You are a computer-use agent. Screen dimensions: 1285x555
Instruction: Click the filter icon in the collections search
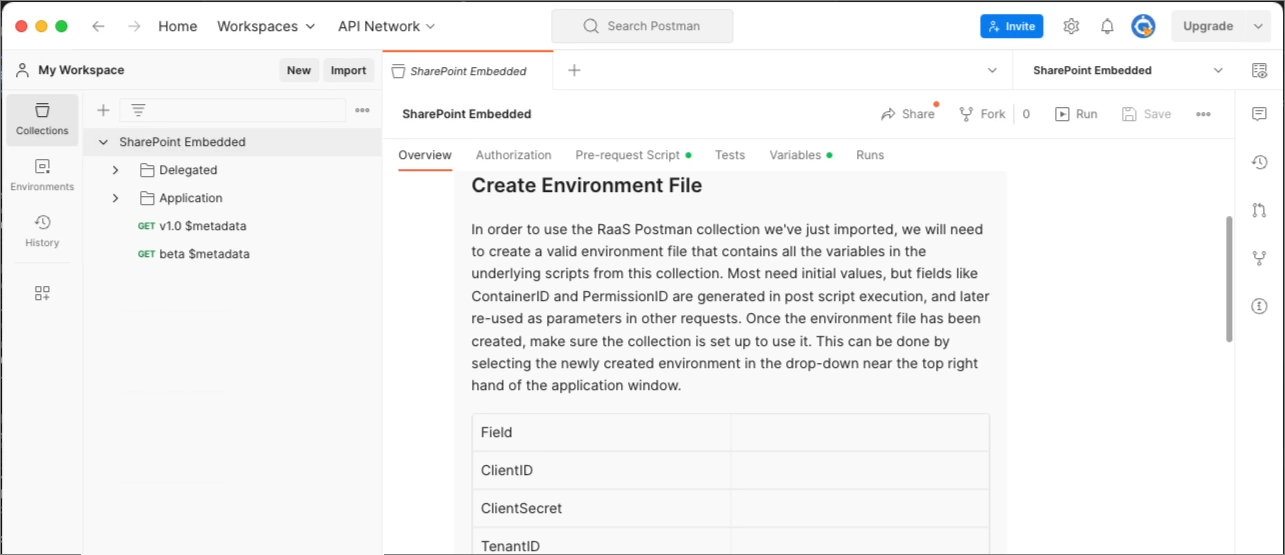click(x=138, y=110)
